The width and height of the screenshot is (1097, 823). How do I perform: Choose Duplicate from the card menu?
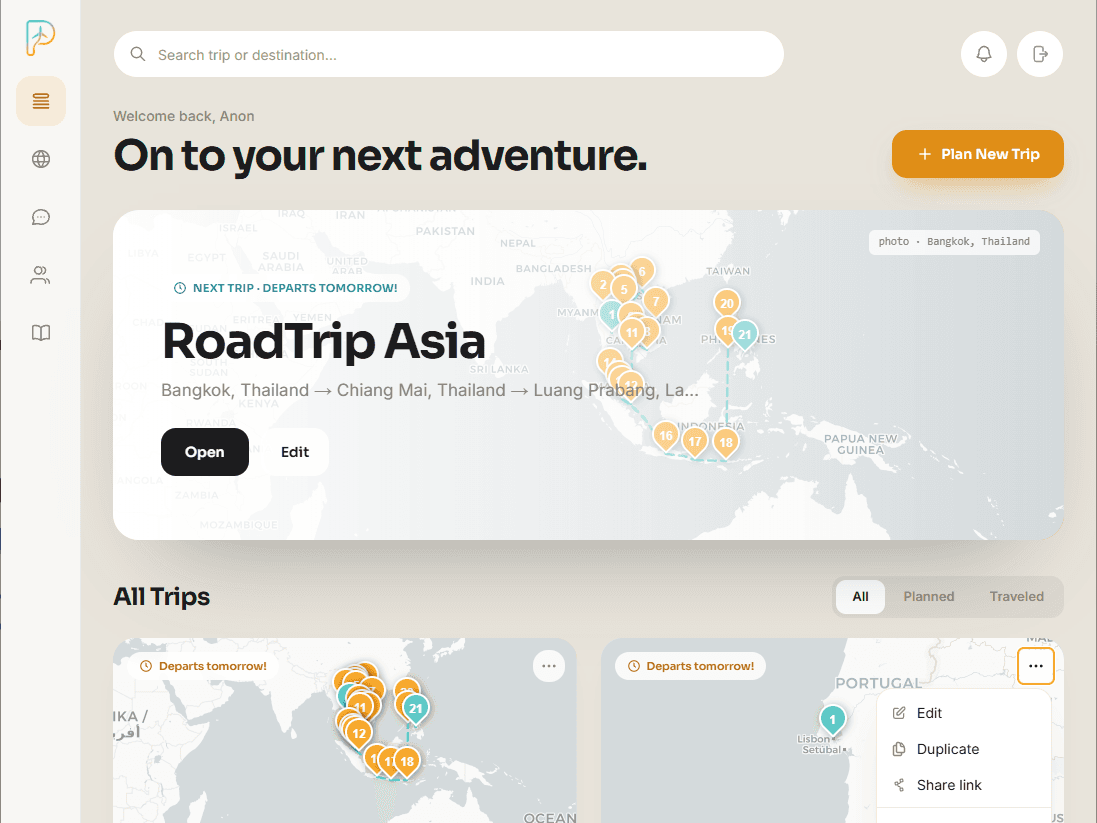click(x=964, y=749)
